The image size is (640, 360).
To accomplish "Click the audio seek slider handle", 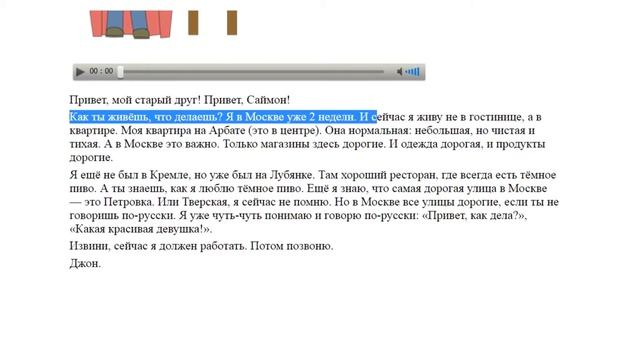I will [x=120, y=72].
